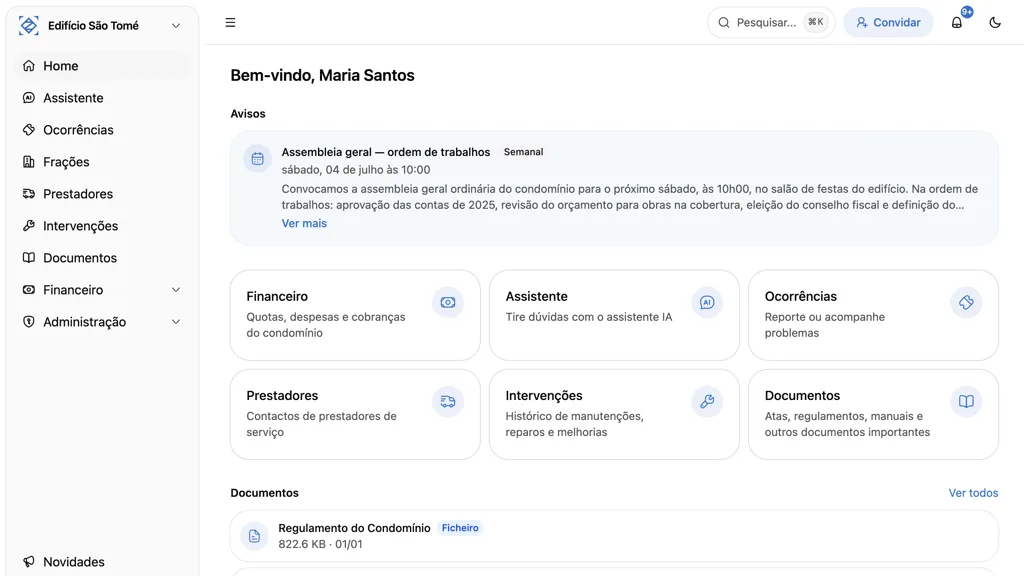
Task: Click the Semanal badge
Action: click(523, 152)
